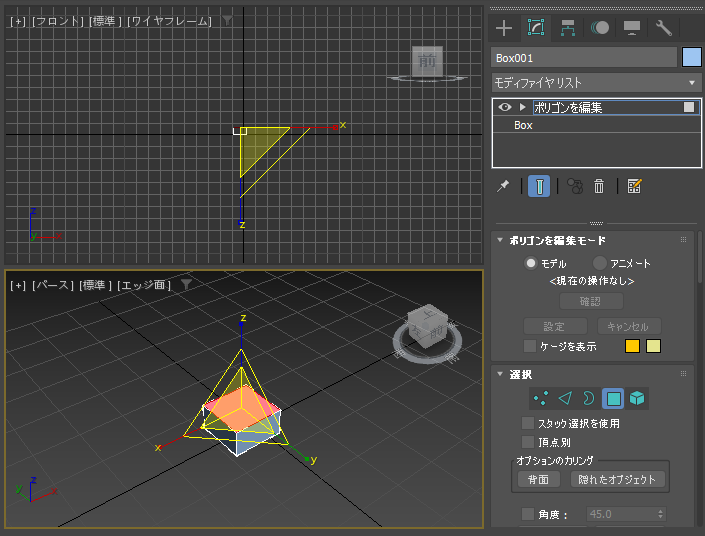
Task: Click the キャンセル button
Action: click(629, 326)
